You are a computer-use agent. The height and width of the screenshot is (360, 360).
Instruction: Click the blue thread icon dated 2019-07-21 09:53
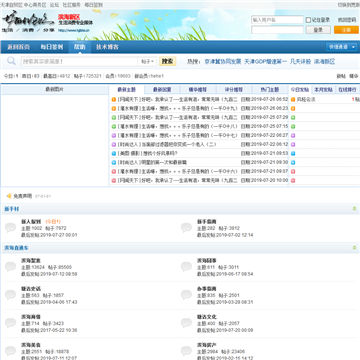click(x=114, y=154)
